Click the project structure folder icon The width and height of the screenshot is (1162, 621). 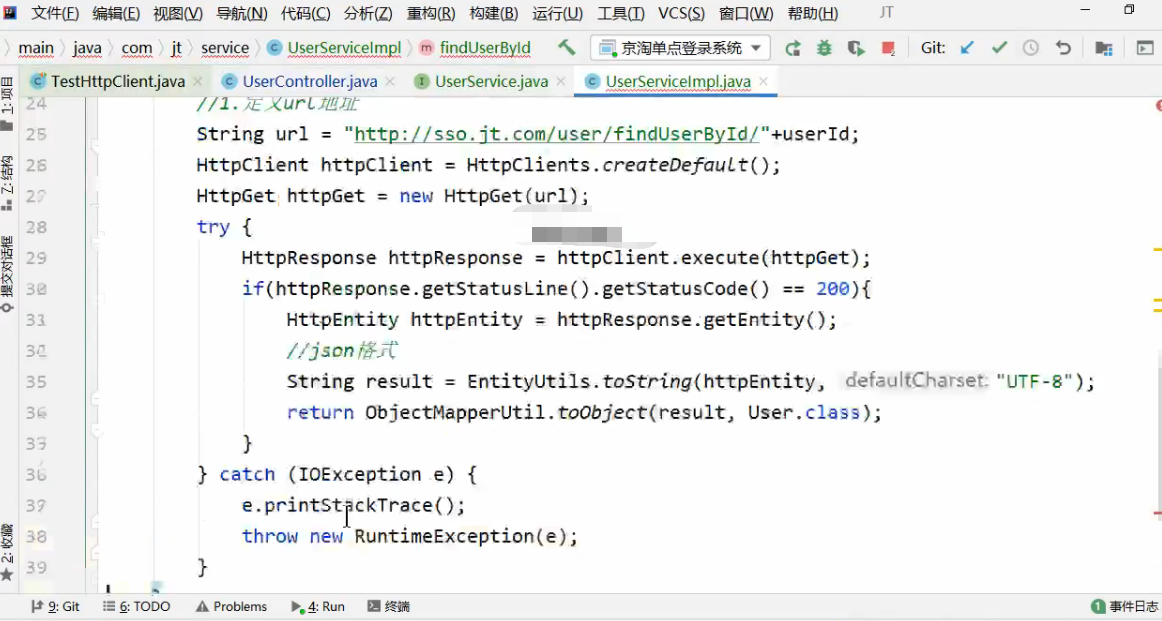(x=1104, y=48)
